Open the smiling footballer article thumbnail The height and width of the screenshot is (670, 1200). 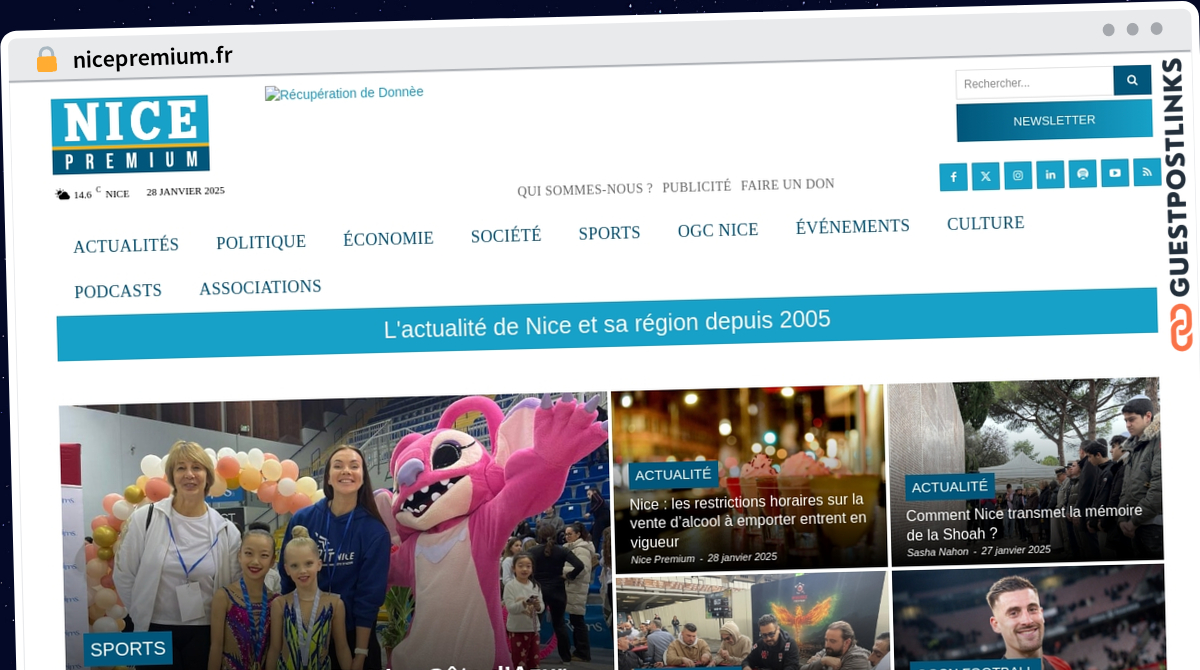click(x=1029, y=616)
